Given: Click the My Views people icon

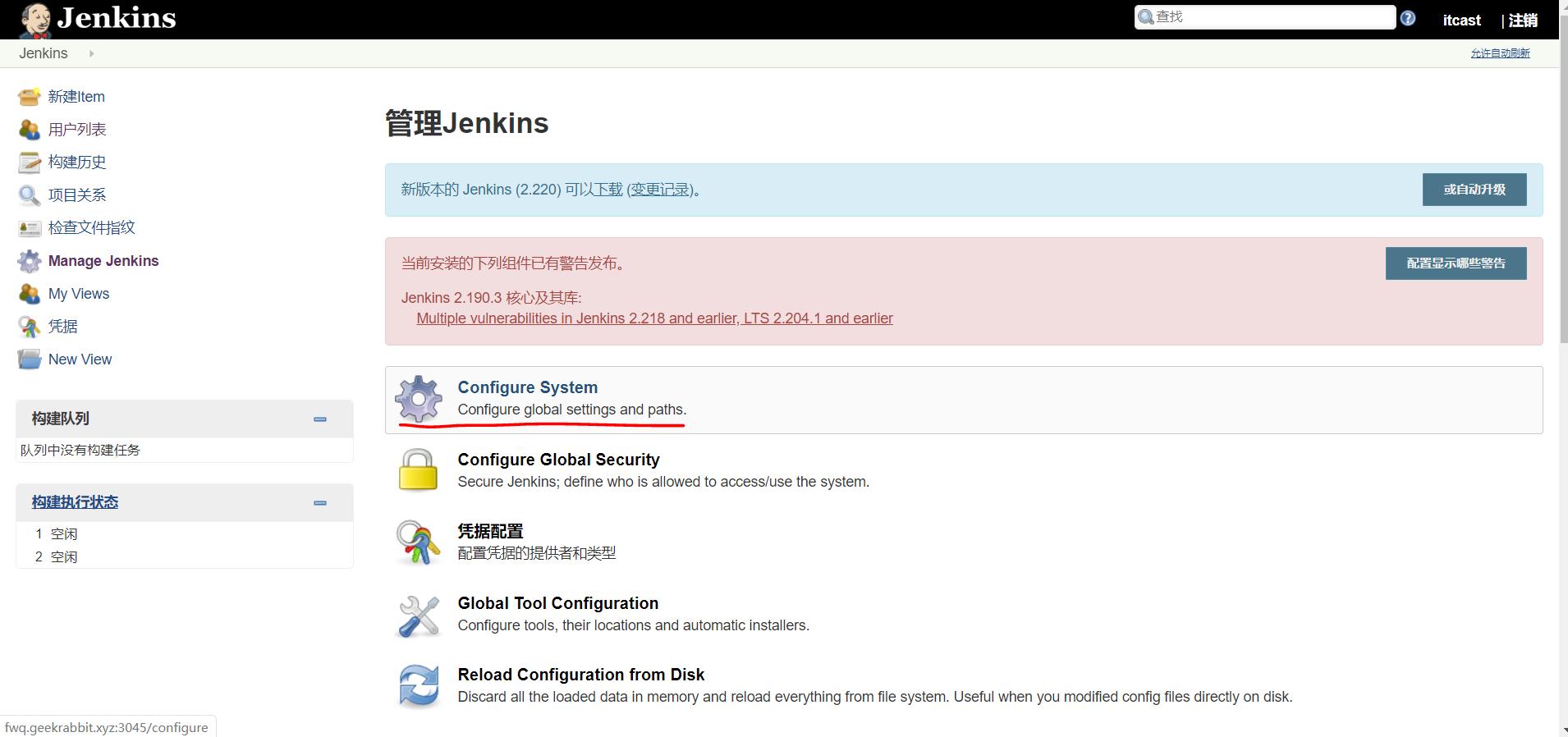Looking at the screenshot, I should (x=30, y=294).
